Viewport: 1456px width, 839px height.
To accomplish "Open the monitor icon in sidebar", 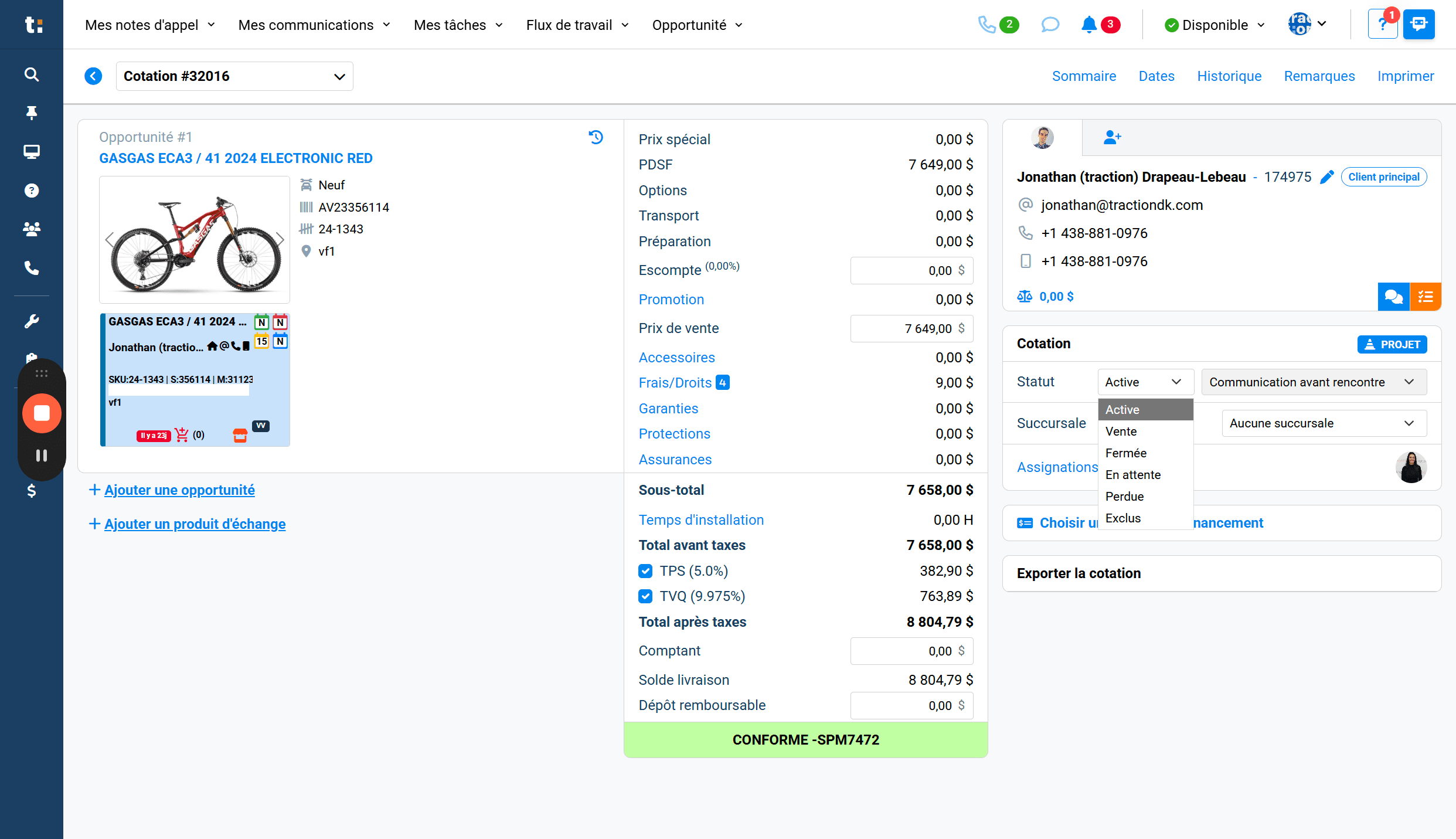I will (32, 152).
